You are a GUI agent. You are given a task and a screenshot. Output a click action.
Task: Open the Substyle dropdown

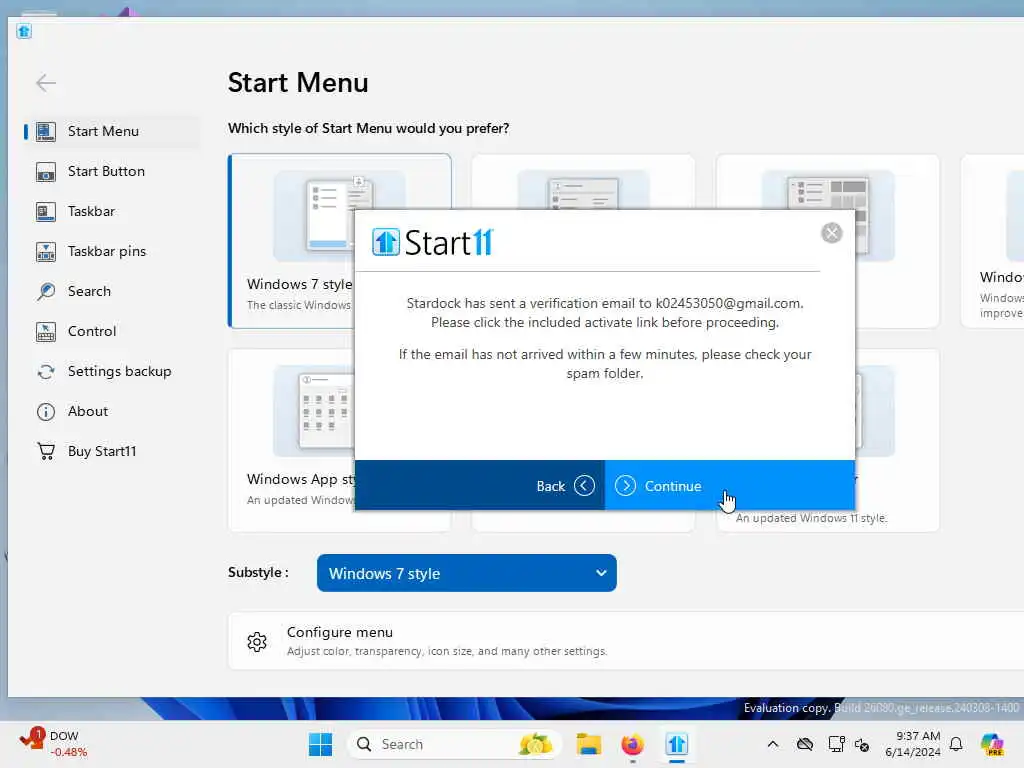466,573
